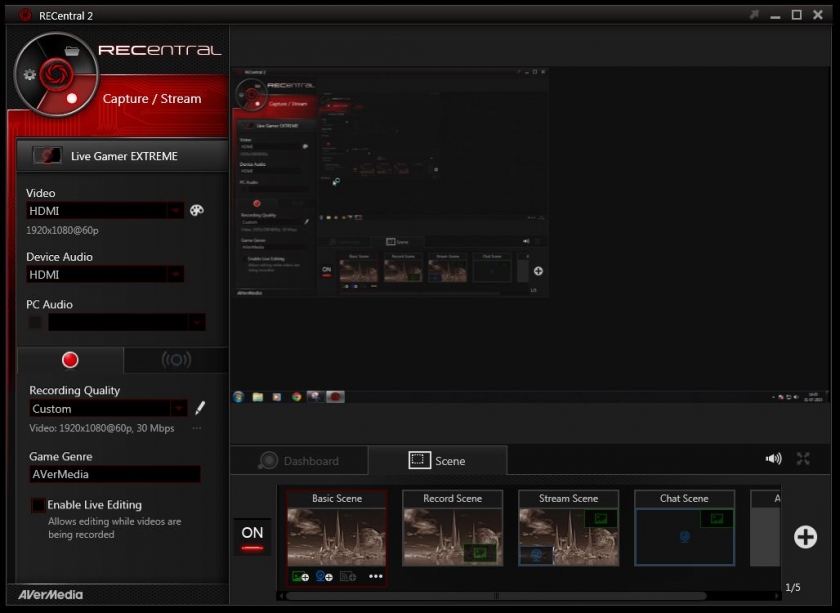Click the Live Gamer EXTREME device icon
Image resolution: width=840 pixels, height=613 pixels.
coord(47,156)
